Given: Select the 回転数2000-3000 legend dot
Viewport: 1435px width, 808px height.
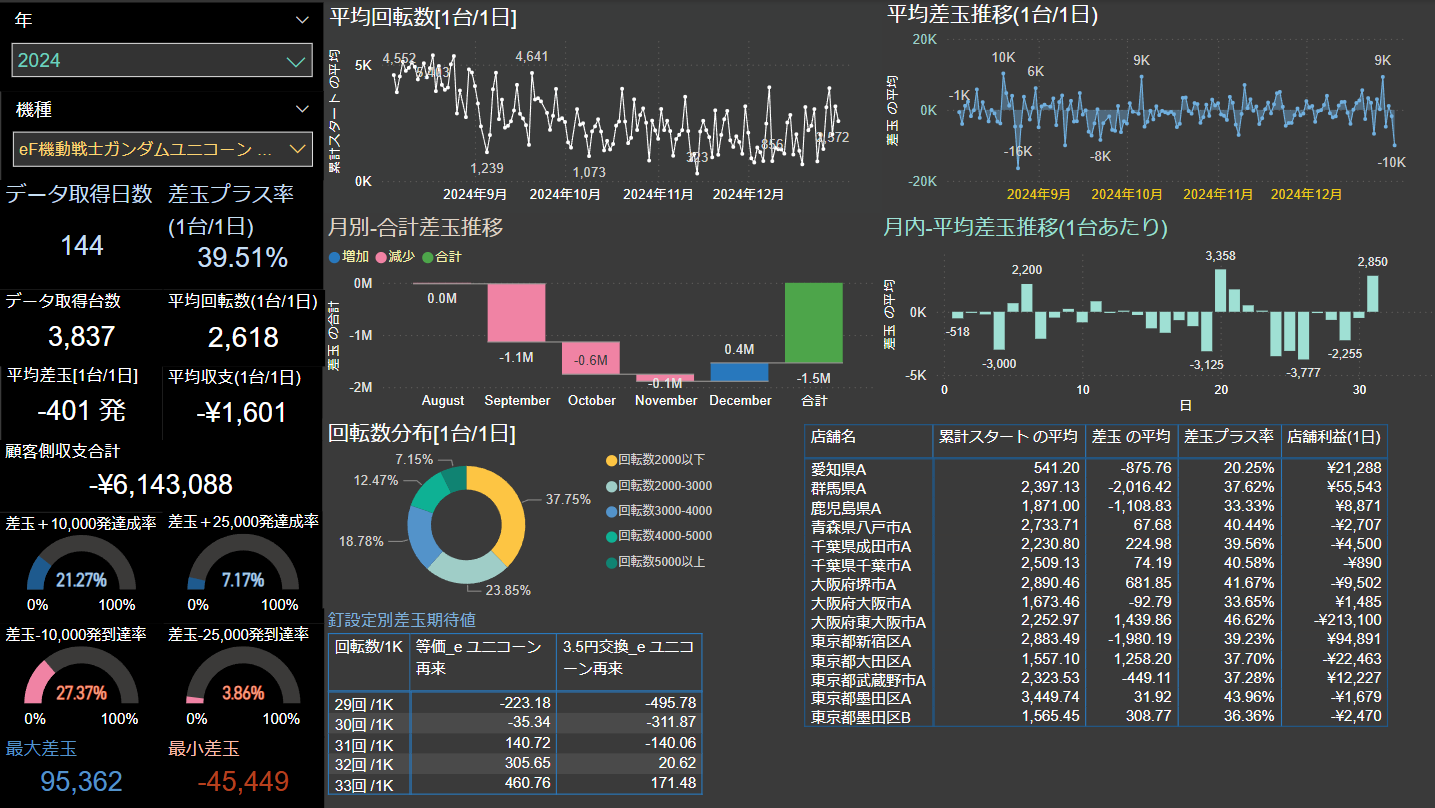Looking at the screenshot, I should 611,486.
